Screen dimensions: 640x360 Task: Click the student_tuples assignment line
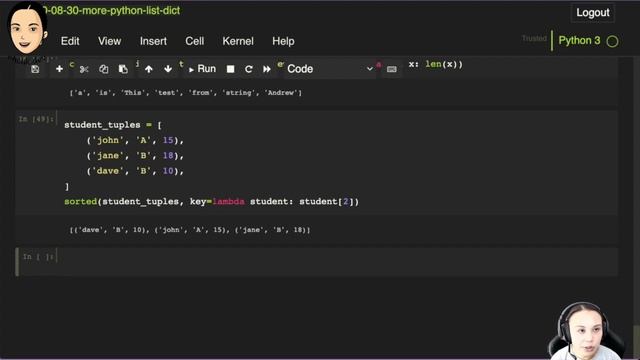pyautogui.click(x=113, y=125)
